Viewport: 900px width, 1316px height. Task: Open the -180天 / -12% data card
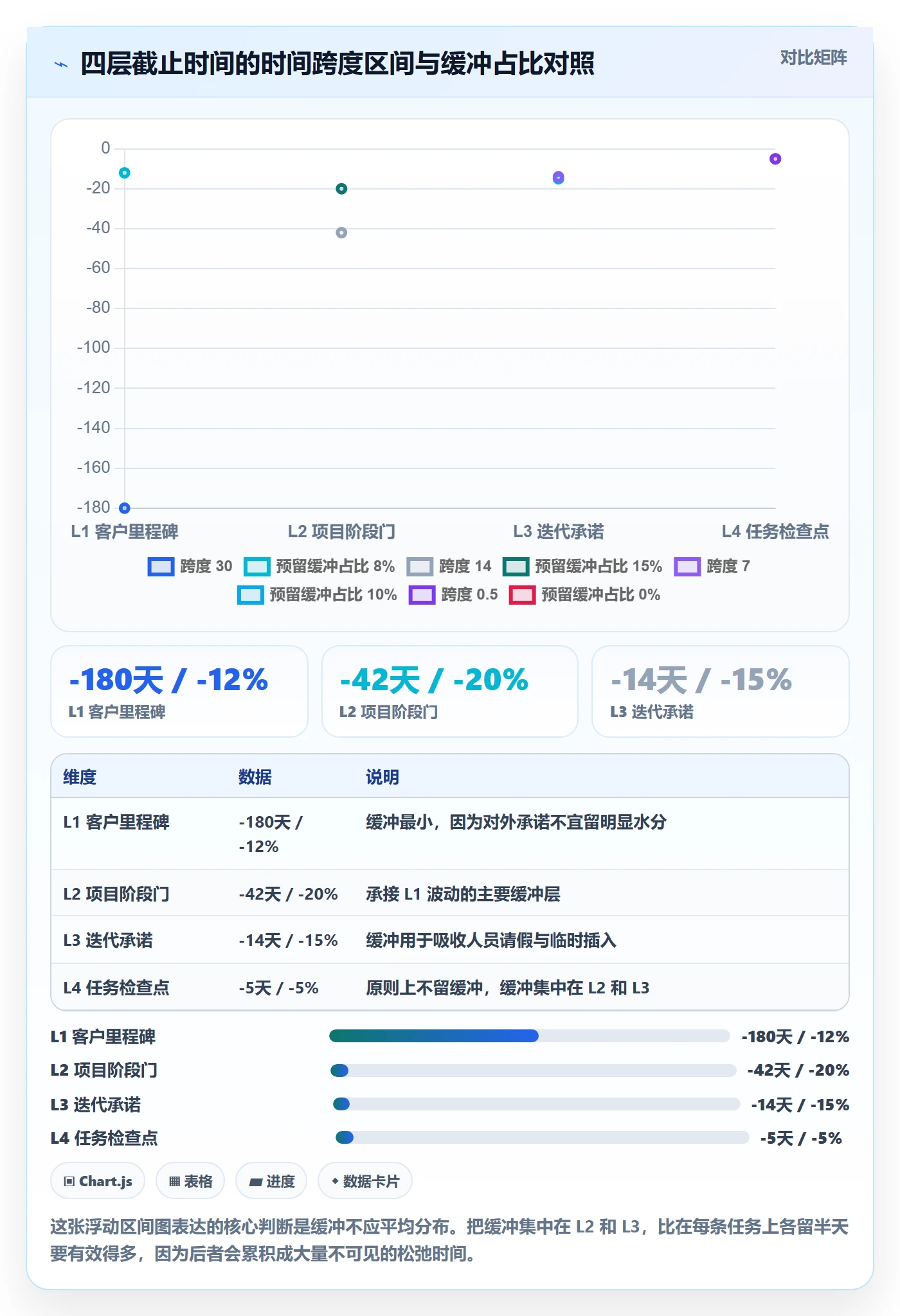tap(179, 691)
